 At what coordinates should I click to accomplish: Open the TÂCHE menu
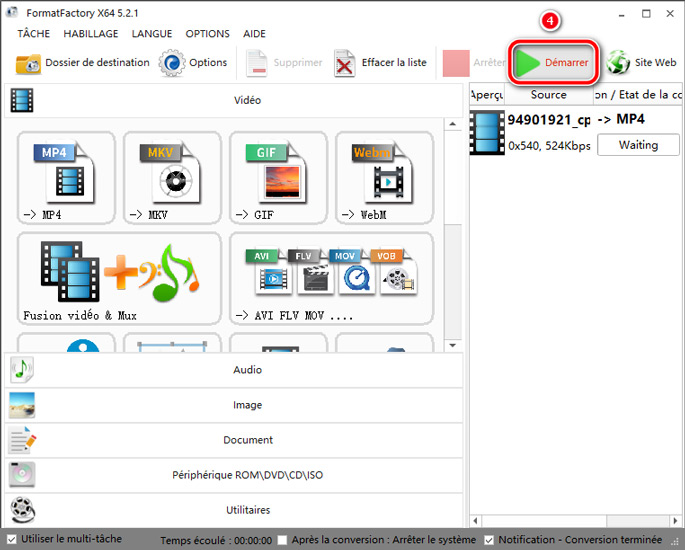[34, 34]
